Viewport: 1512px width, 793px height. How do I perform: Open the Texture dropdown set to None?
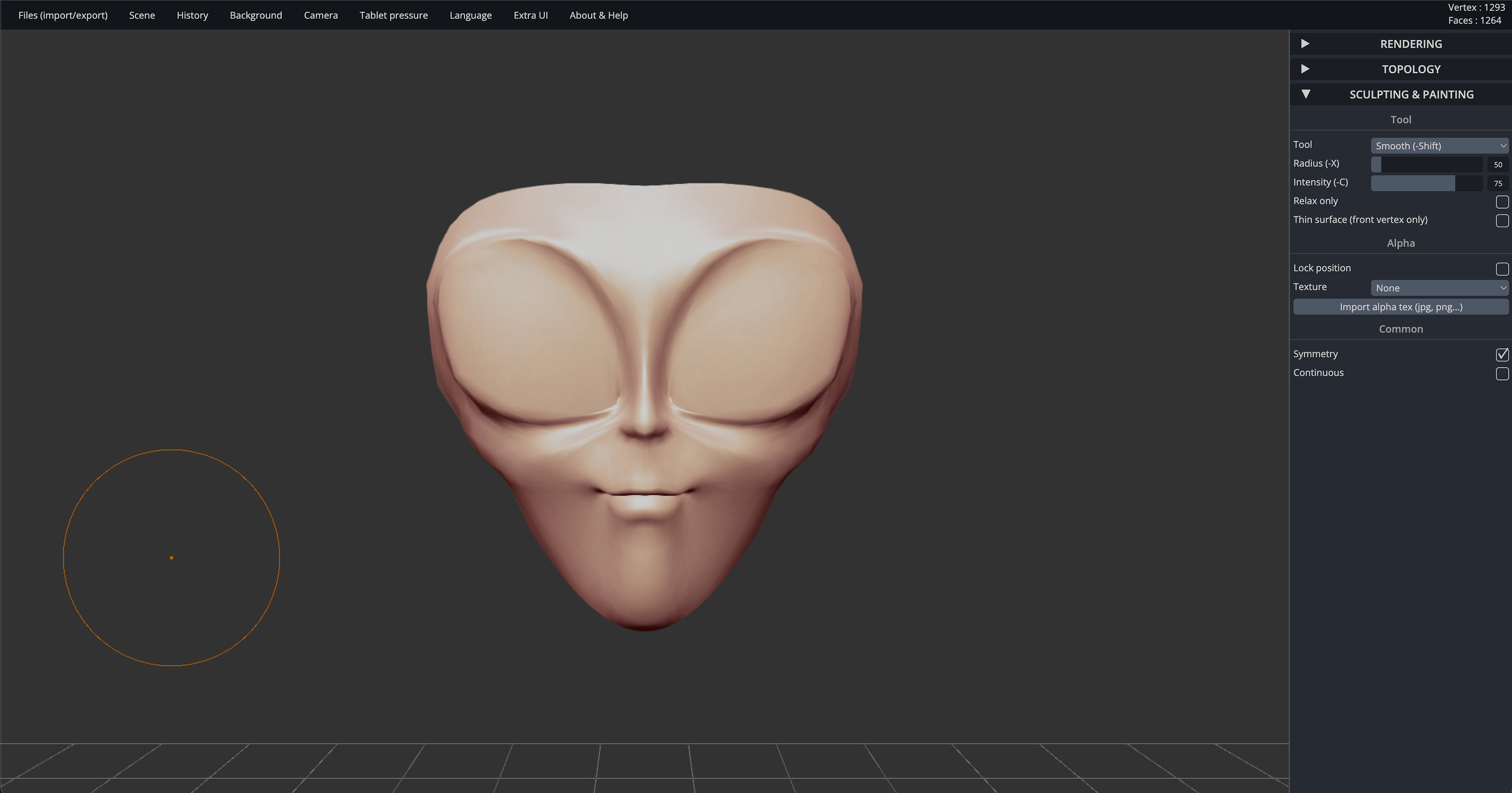coord(1439,288)
